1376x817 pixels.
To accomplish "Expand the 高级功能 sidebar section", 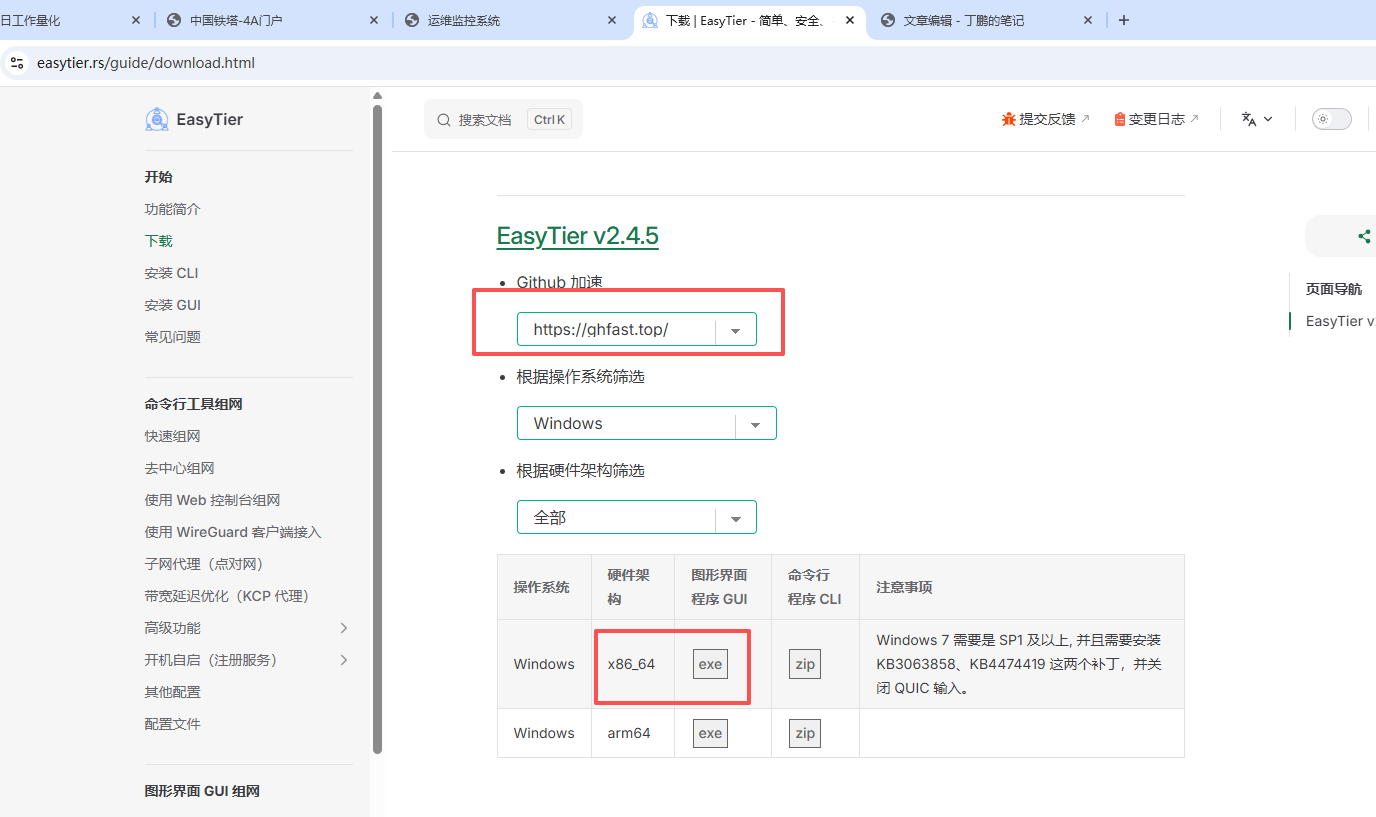I will click(x=344, y=628).
